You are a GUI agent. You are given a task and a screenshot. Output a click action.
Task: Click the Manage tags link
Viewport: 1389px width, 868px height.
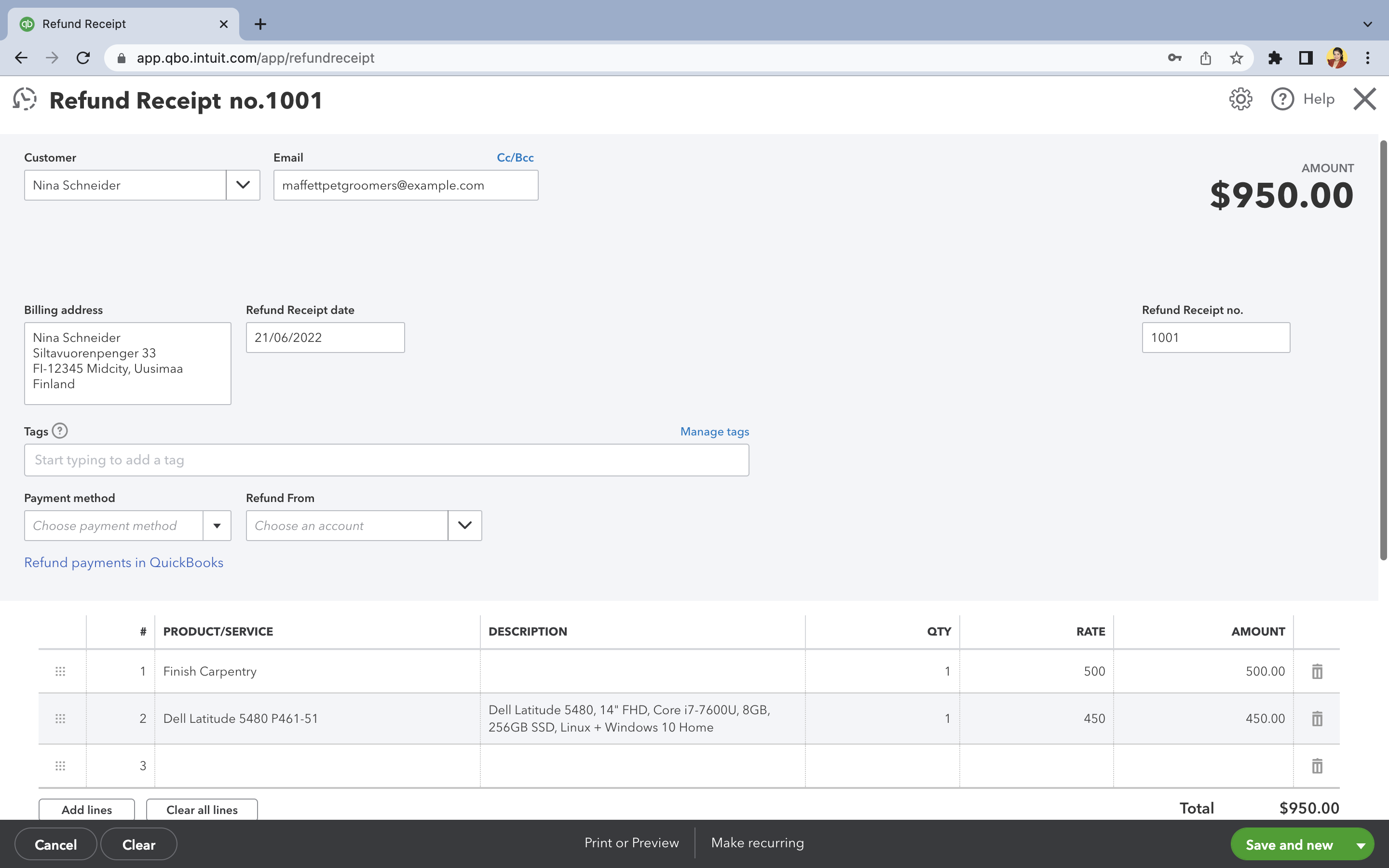(714, 432)
